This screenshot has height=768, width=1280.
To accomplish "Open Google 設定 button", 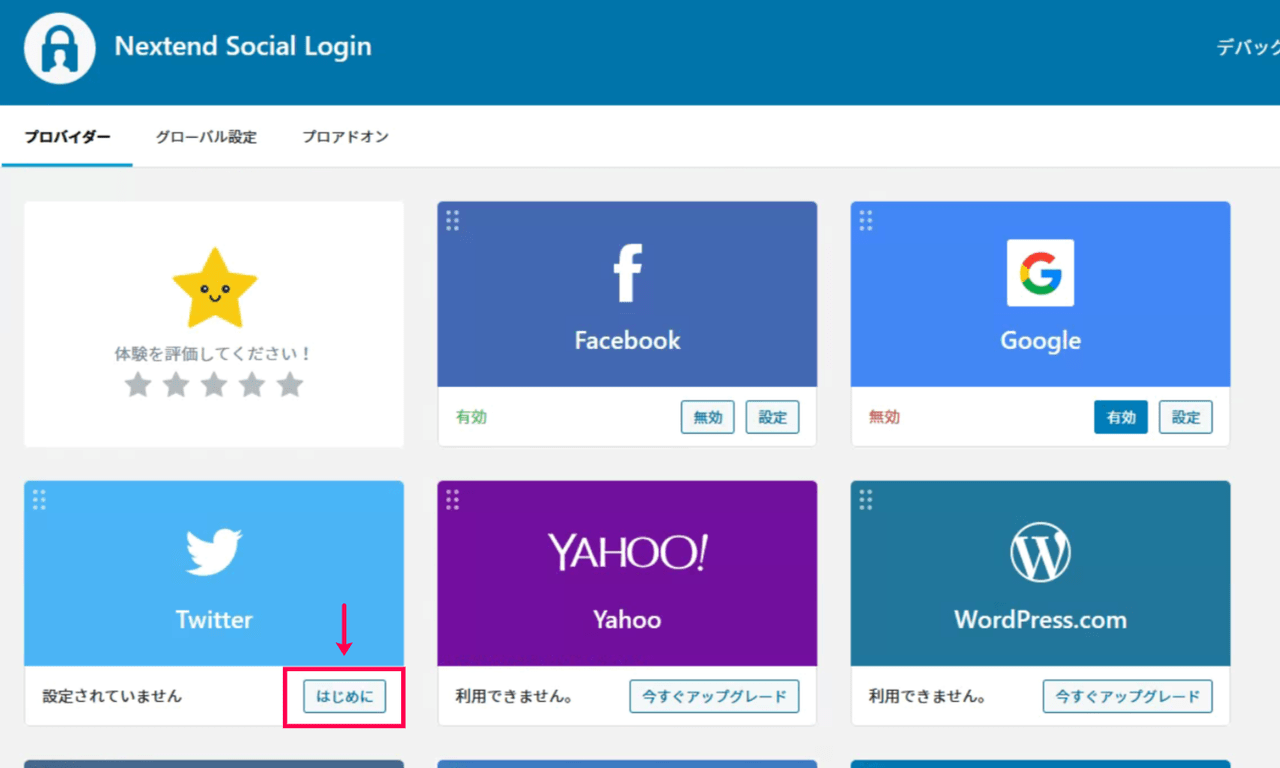I will 1186,417.
